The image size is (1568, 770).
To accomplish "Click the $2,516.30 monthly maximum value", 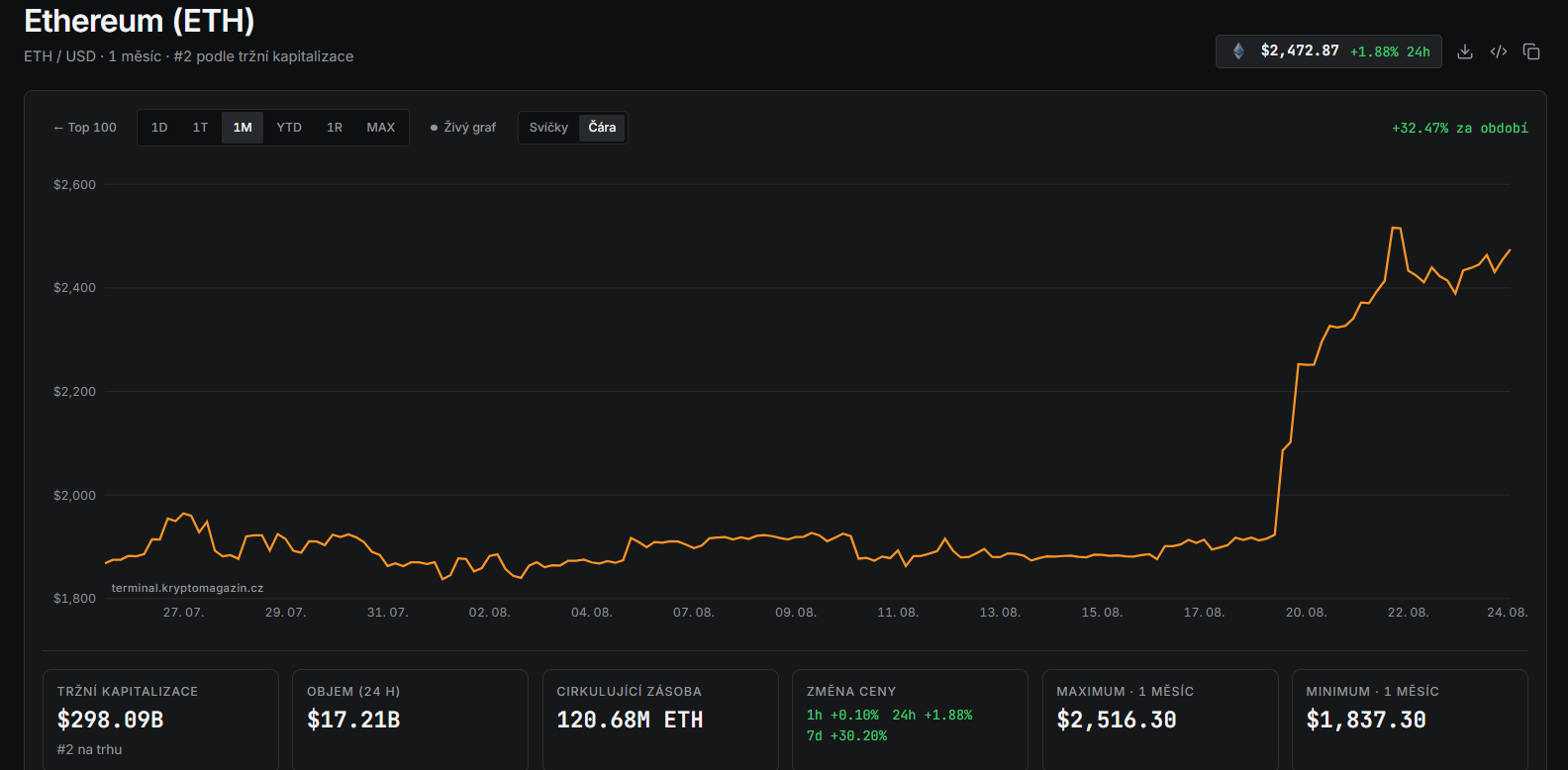I will (x=1117, y=721).
